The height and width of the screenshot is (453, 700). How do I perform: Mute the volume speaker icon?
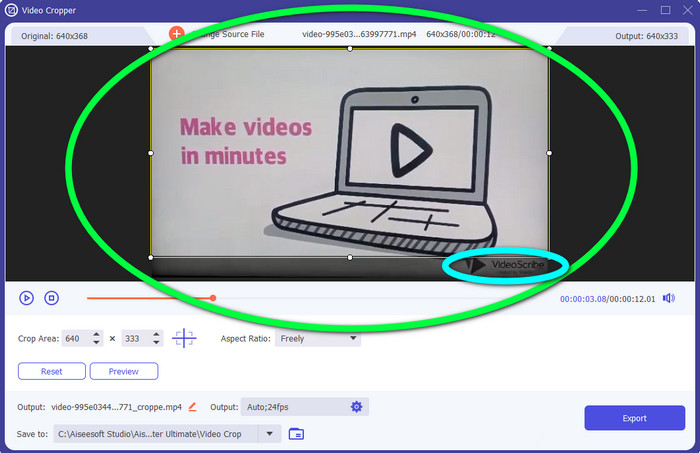[x=668, y=298]
